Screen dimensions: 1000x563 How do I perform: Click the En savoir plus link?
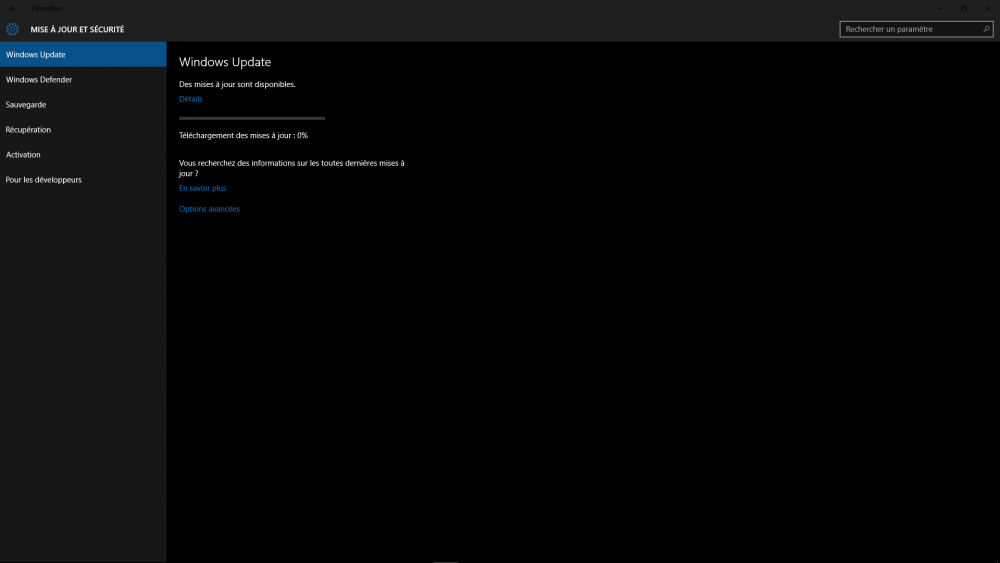click(202, 188)
